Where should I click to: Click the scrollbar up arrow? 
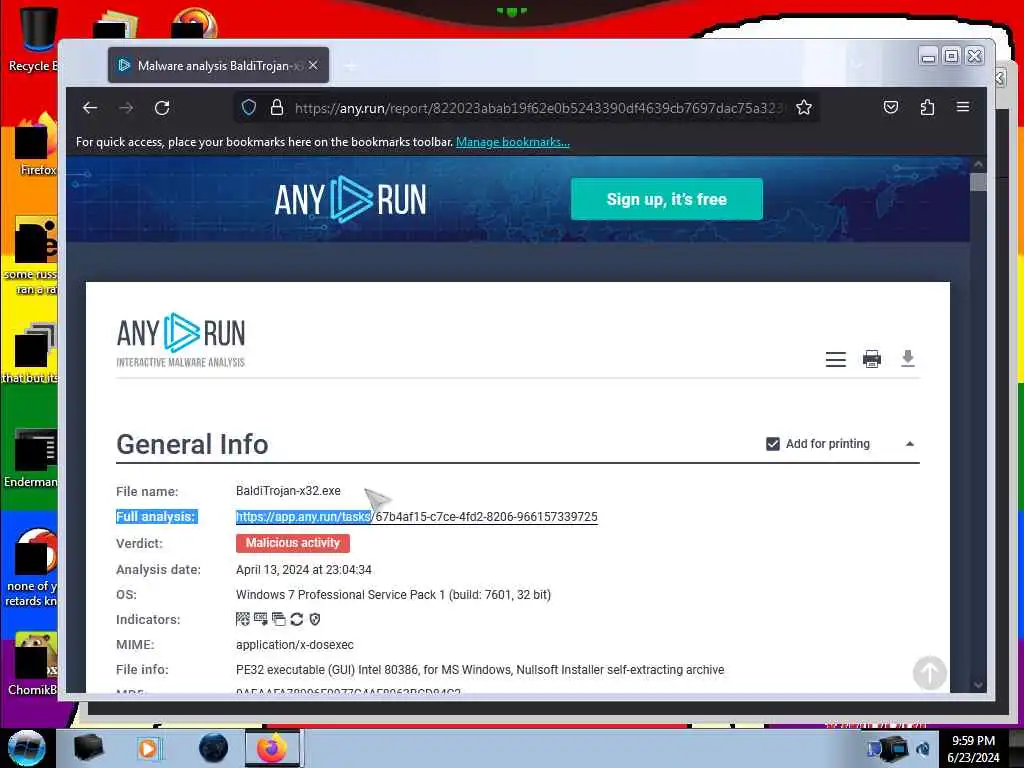(978, 164)
